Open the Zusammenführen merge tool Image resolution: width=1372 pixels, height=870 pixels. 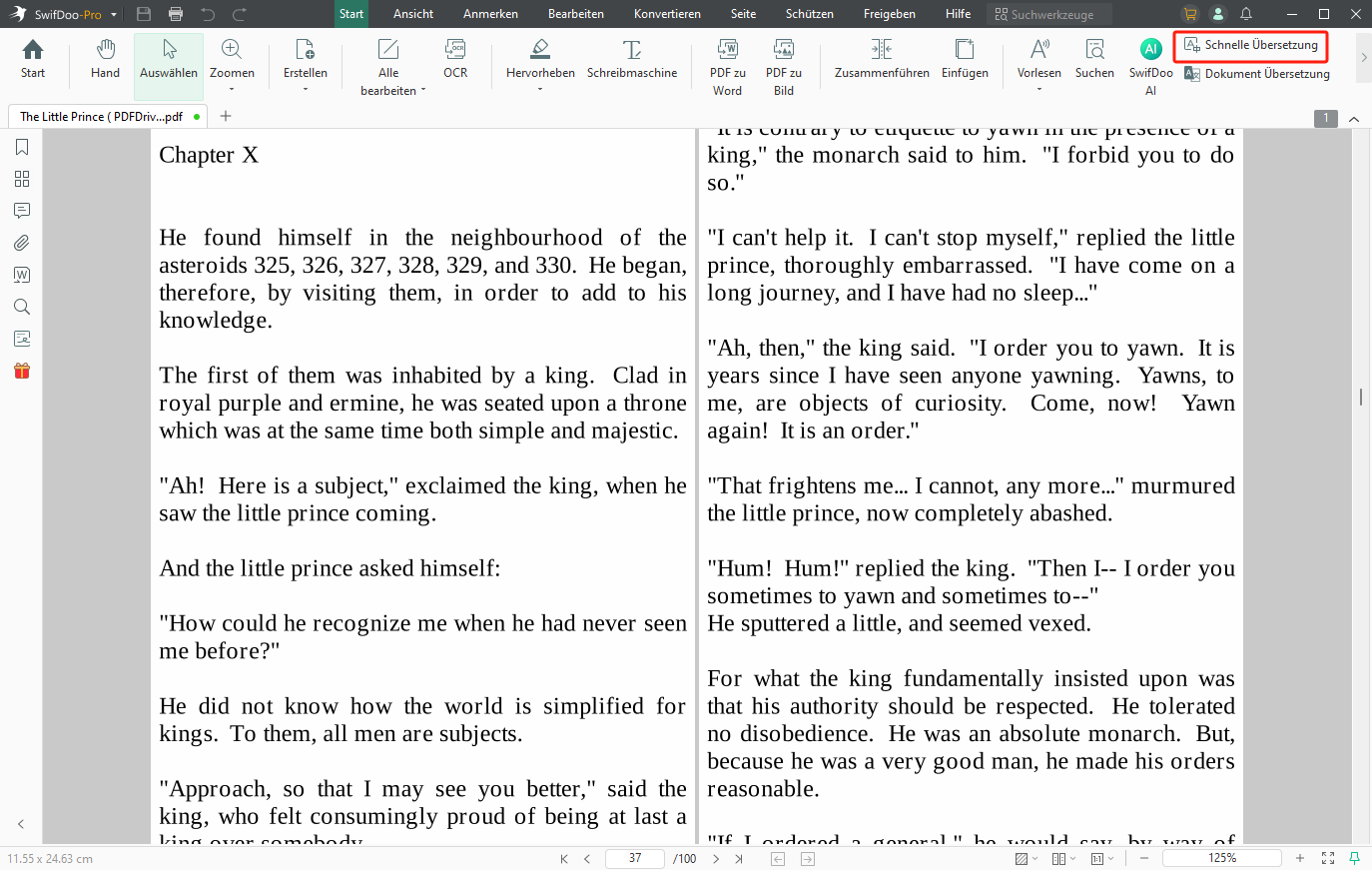[882, 60]
